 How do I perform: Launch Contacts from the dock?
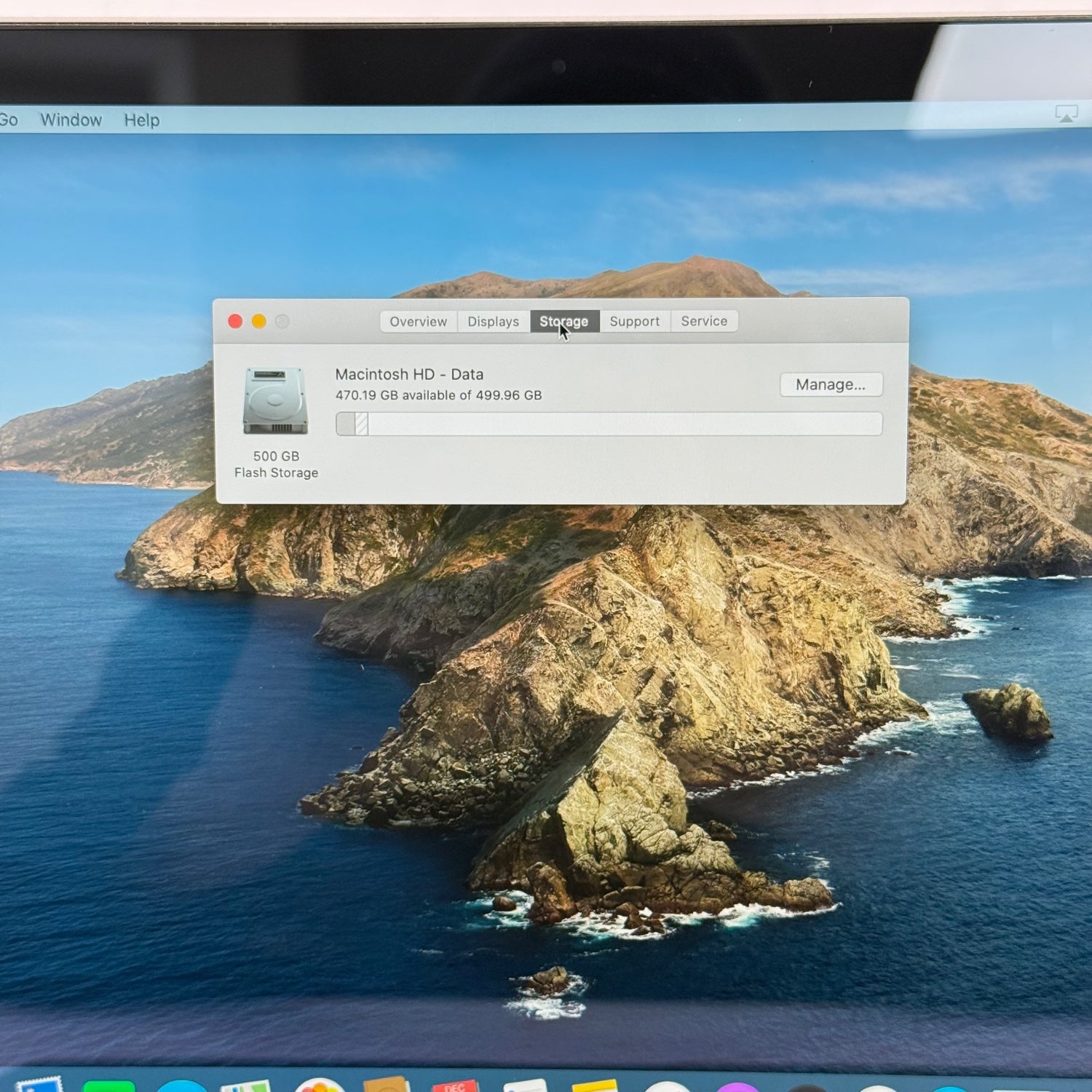pyautogui.click(x=387, y=1085)
